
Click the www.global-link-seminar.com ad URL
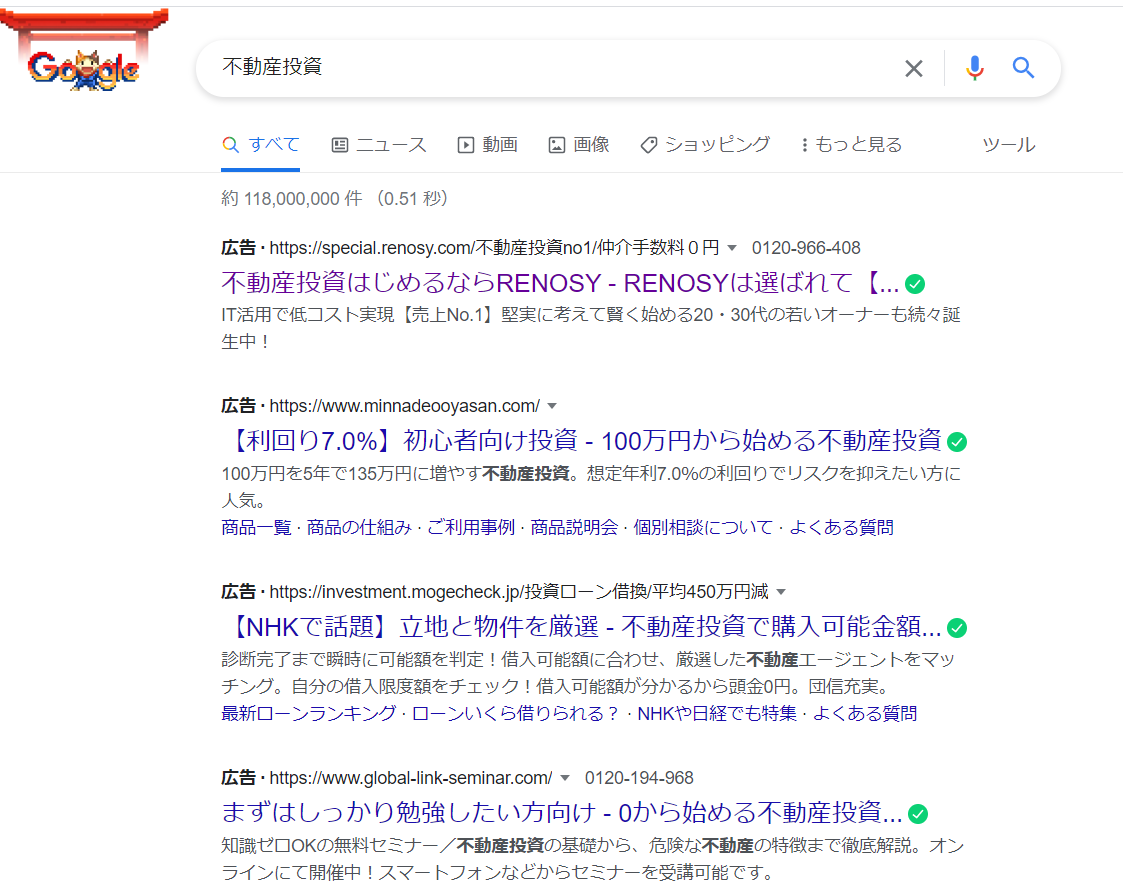(x=411, y=778)
